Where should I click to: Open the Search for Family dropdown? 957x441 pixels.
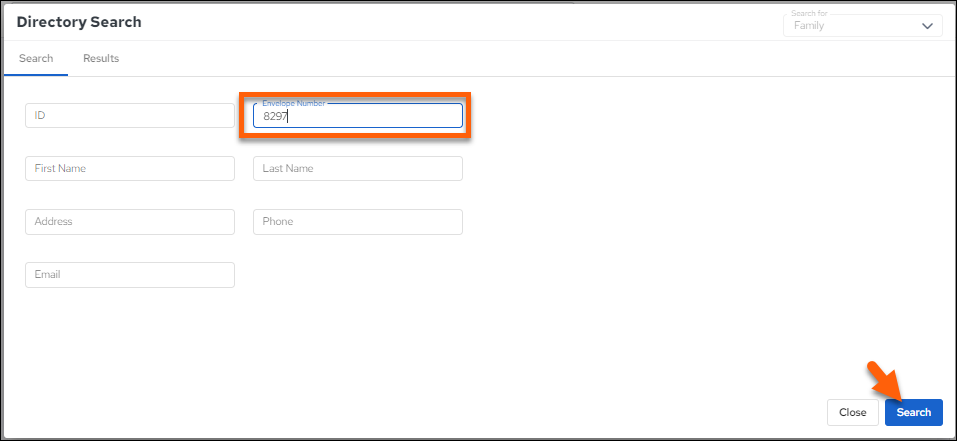click(x=863, y=25)
